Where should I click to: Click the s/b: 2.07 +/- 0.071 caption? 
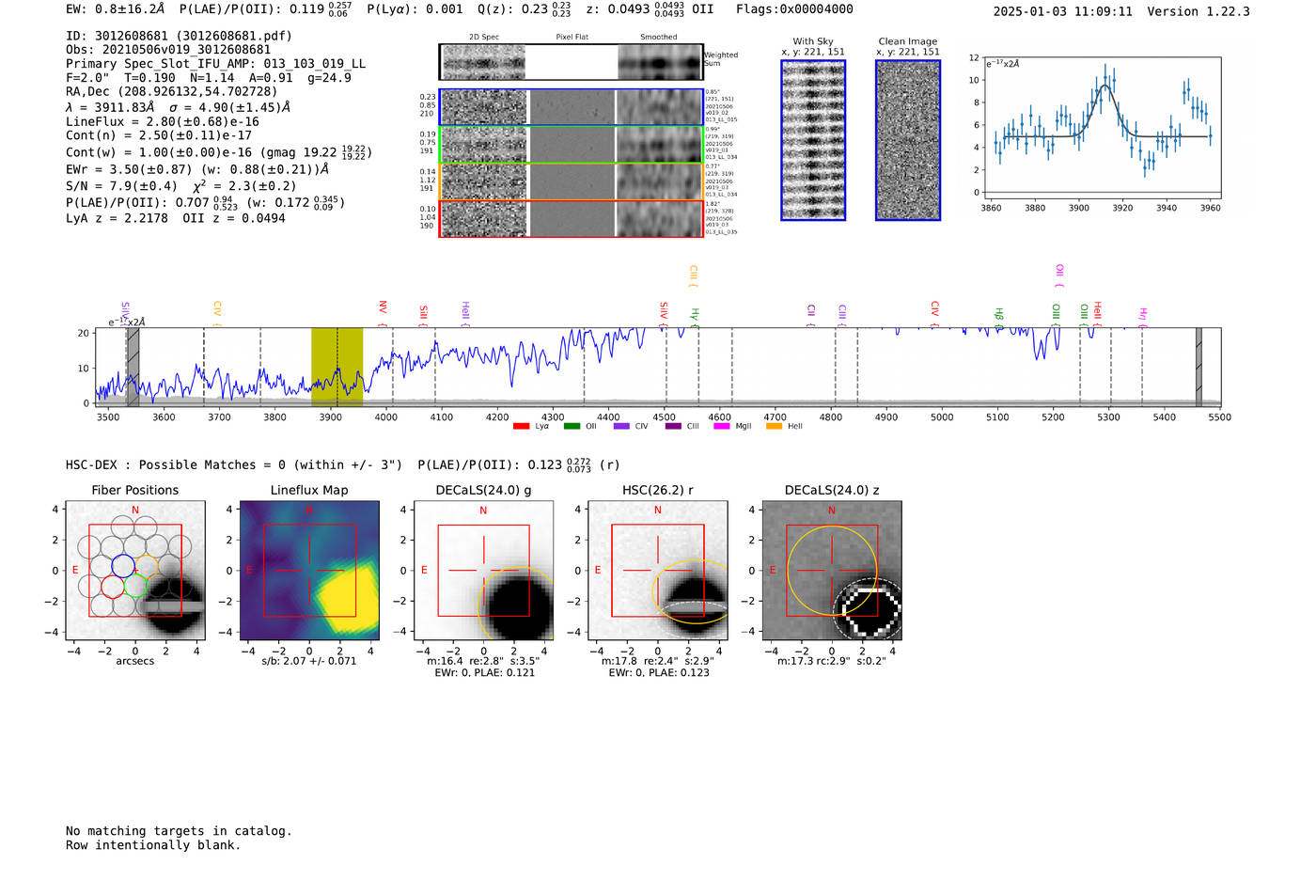click(309, 661)
